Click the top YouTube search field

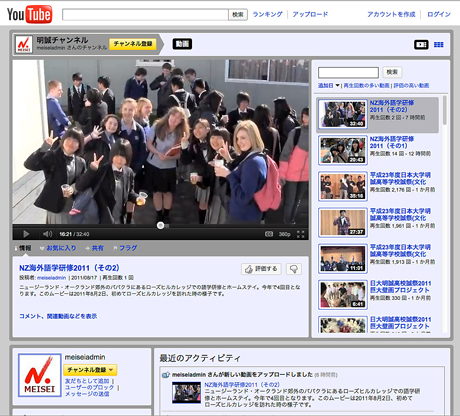pos(145,15)
